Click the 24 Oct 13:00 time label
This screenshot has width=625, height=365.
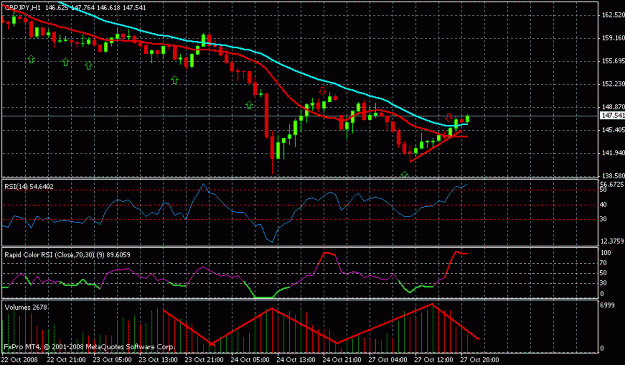pyautogui.click(x=296, y=359)
